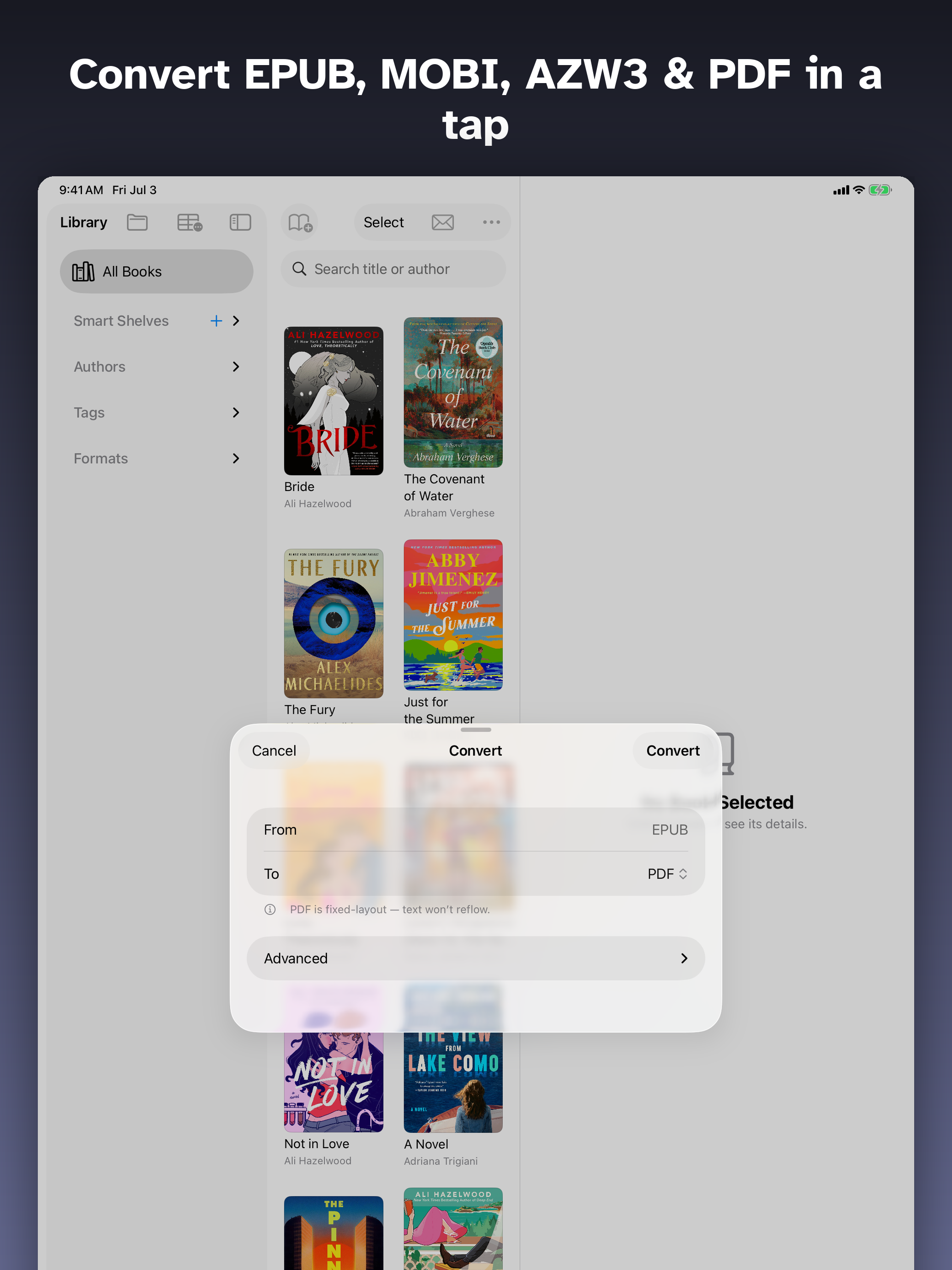
Task: Click the Library title
Action: [x=84, y=222]
